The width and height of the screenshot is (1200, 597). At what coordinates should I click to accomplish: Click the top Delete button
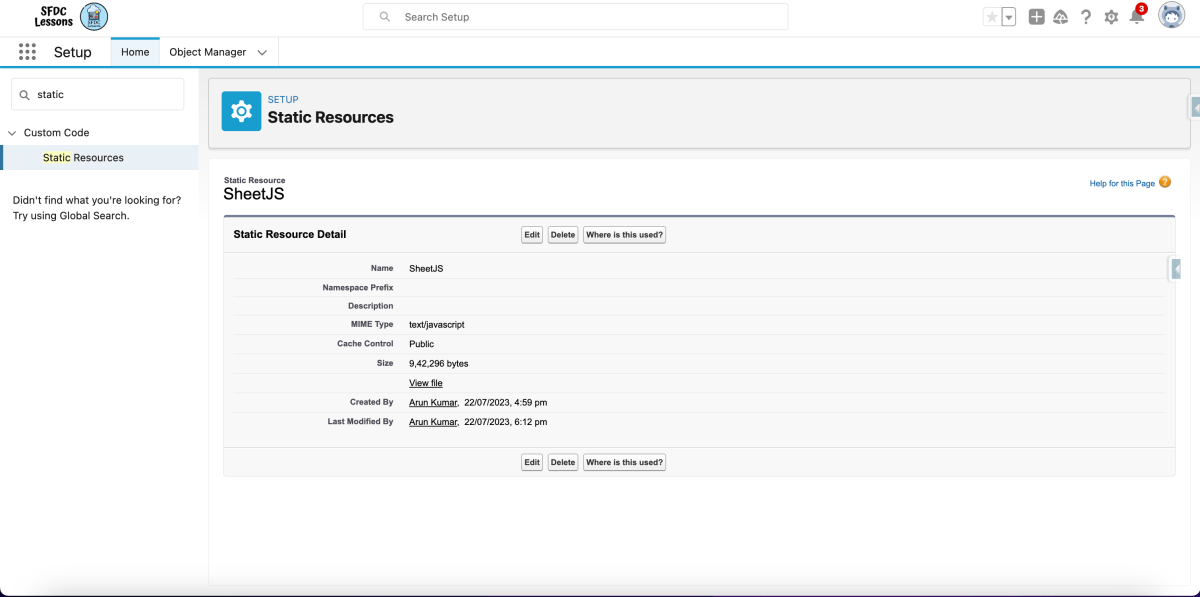563,235
